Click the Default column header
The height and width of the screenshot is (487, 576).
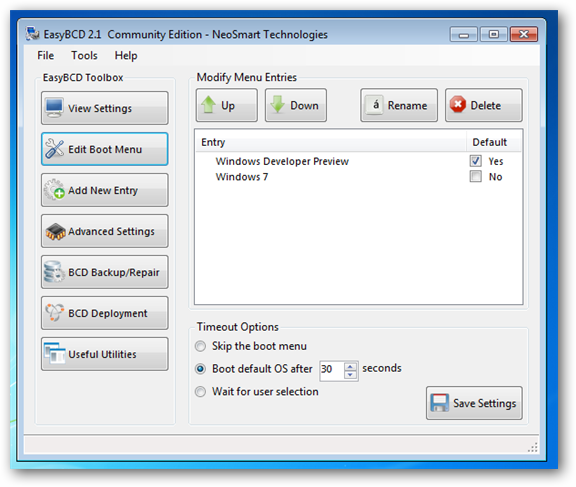pyautogui.click(x=494, y=142)
